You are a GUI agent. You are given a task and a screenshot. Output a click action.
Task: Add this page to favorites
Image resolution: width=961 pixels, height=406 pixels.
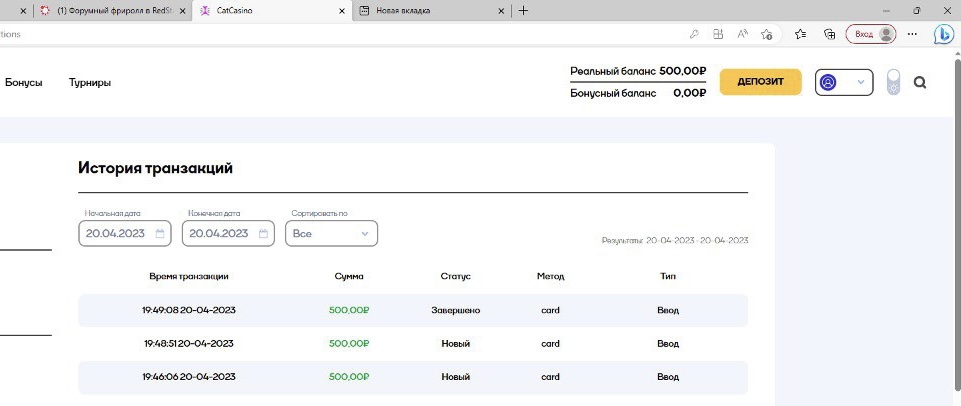[767, 34]
